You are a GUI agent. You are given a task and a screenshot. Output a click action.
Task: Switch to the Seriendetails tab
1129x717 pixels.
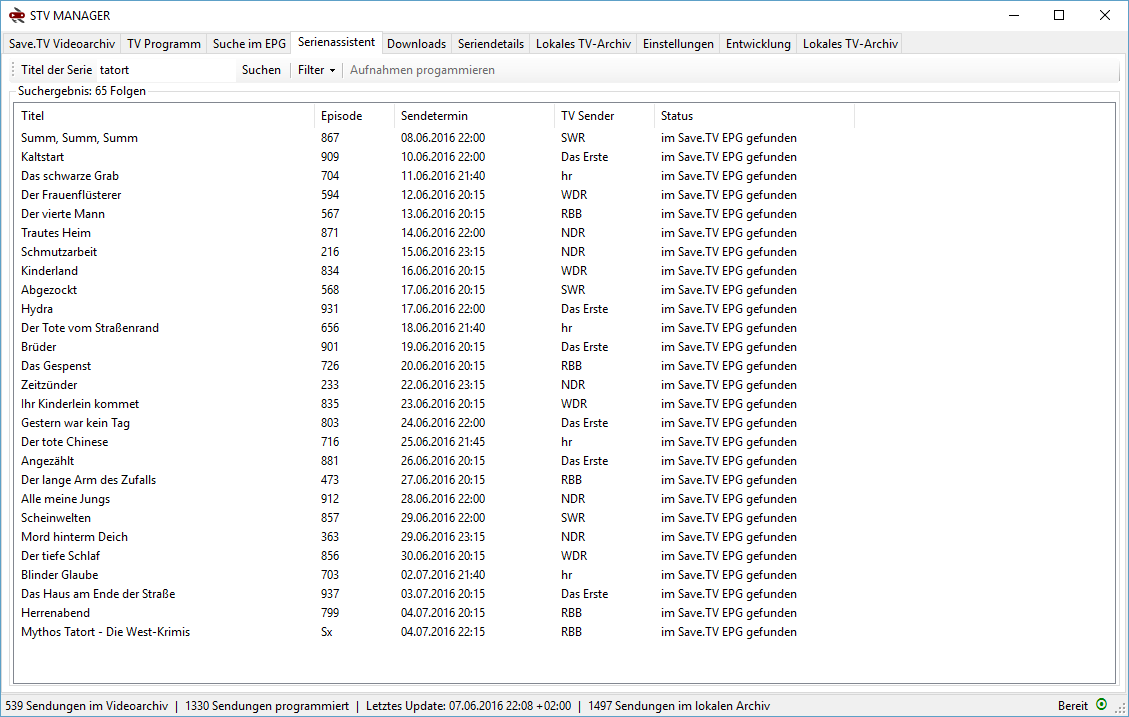click(x=490, y=43)
